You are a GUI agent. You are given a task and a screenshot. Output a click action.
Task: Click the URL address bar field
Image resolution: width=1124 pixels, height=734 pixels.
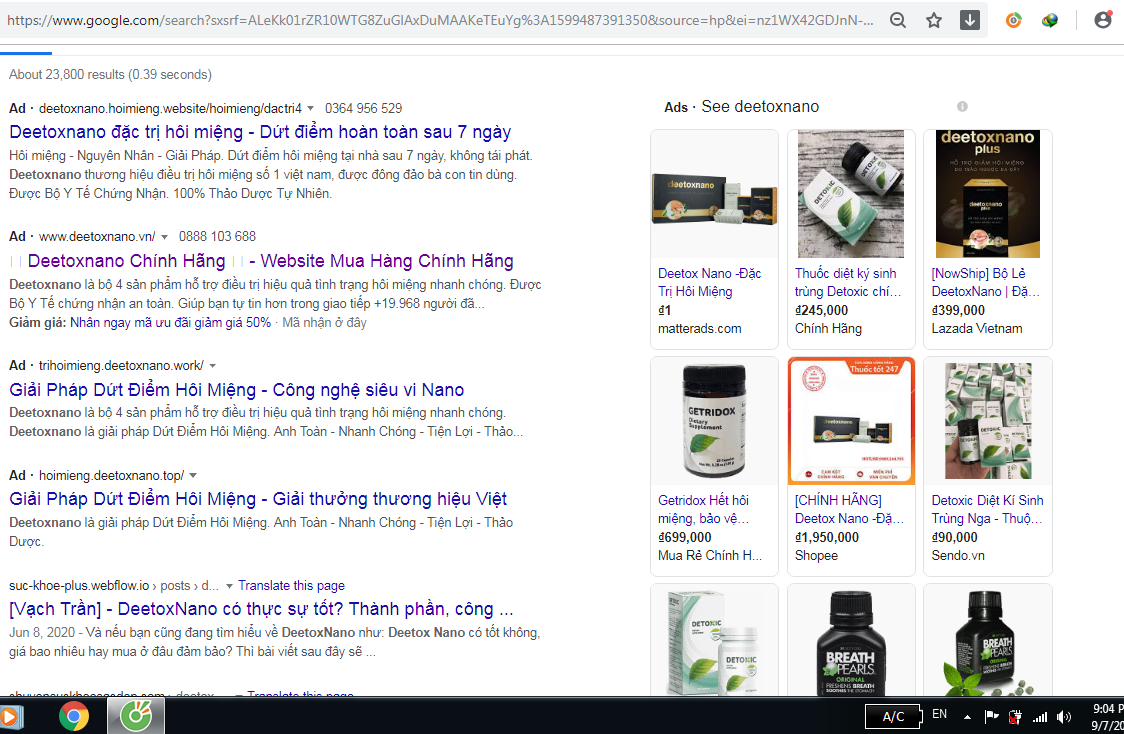click(440, 20)
